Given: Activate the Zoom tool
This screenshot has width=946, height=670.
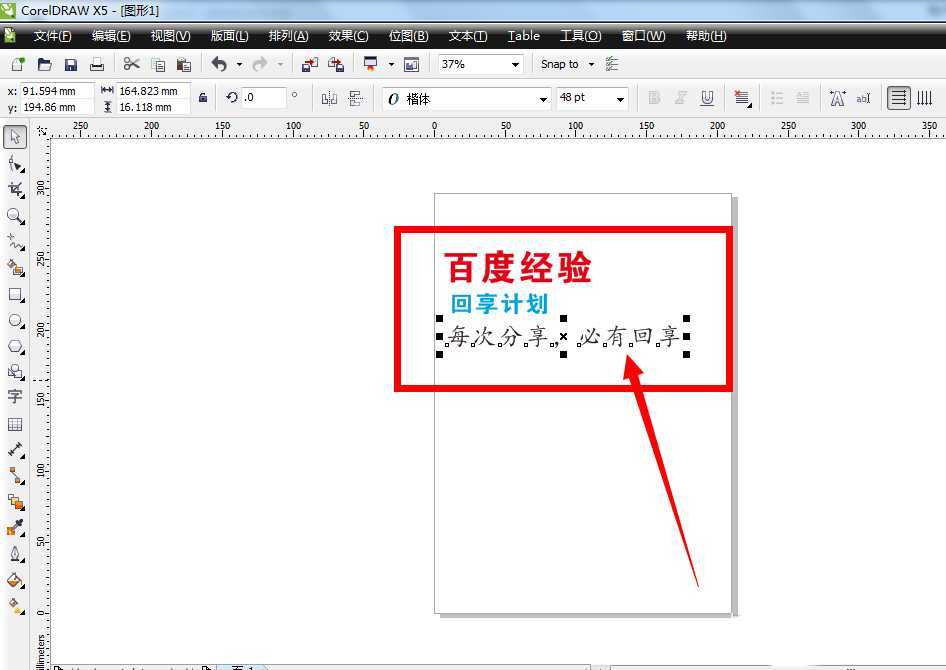Looking at the screenshot, I should pos(15,217).
